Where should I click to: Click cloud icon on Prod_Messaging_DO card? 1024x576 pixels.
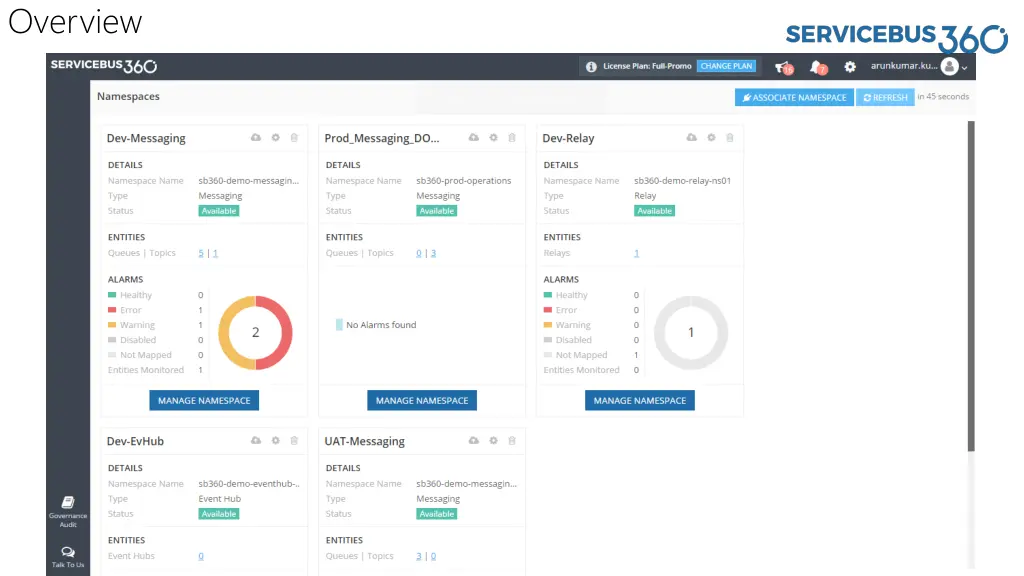point(473,137)
